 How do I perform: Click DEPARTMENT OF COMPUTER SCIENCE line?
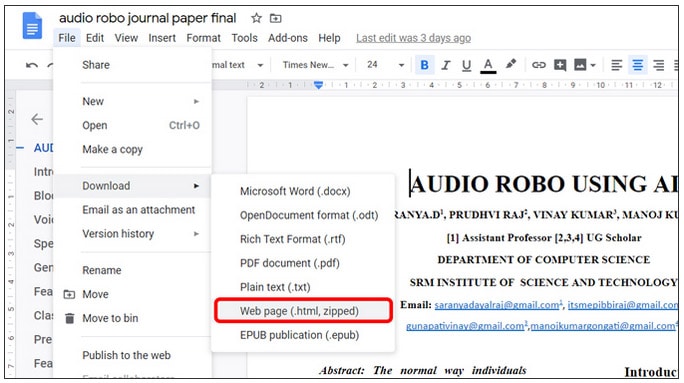(x=544, y=260)
